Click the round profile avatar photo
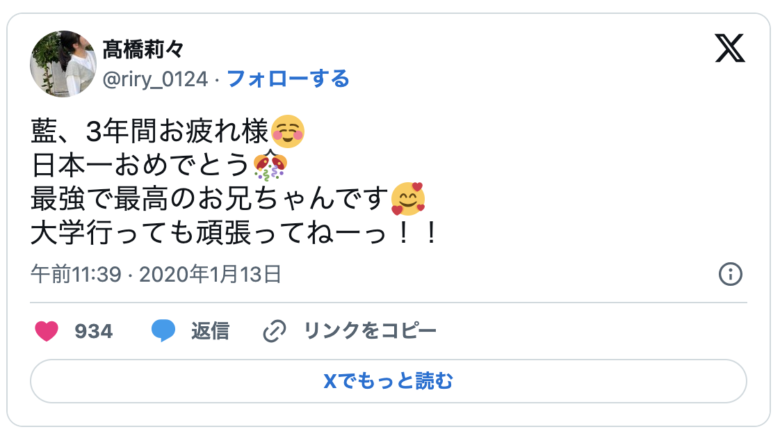Image resolution: width=780 pixels, height=434 pixels. tap(63, 64)
